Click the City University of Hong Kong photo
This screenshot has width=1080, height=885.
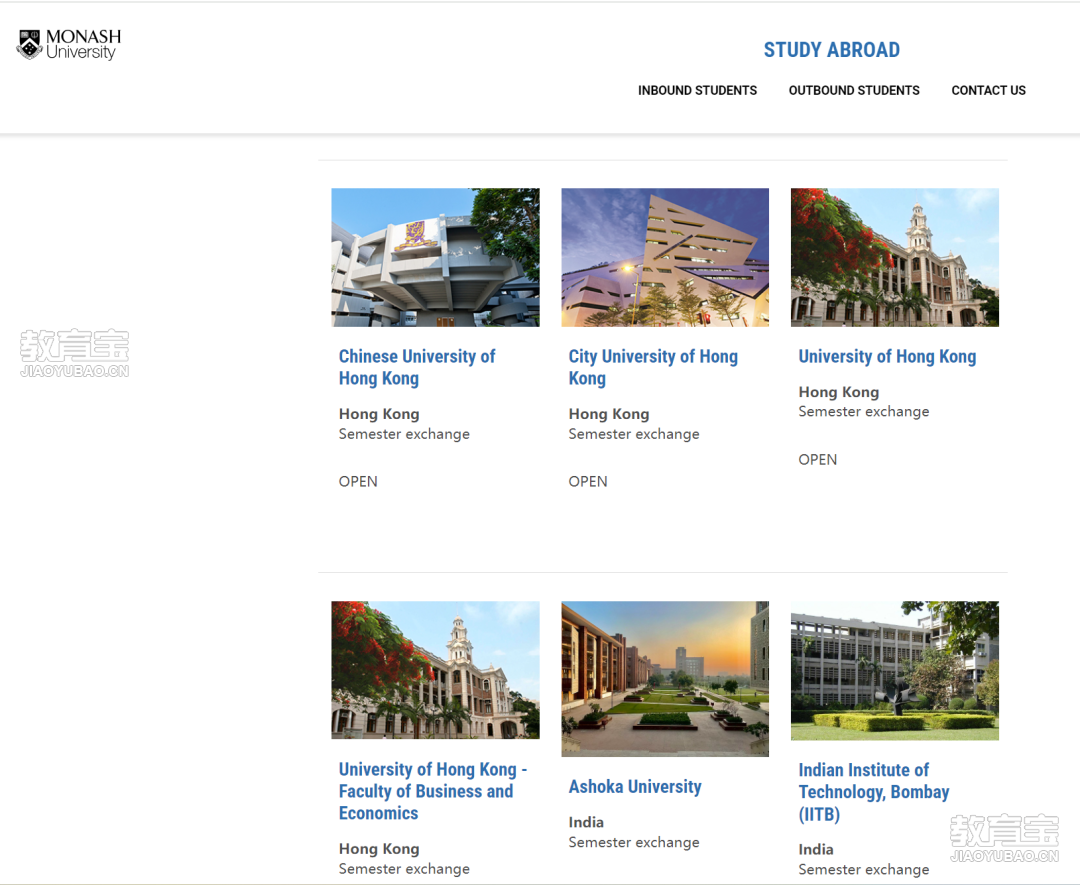[665, 257]
